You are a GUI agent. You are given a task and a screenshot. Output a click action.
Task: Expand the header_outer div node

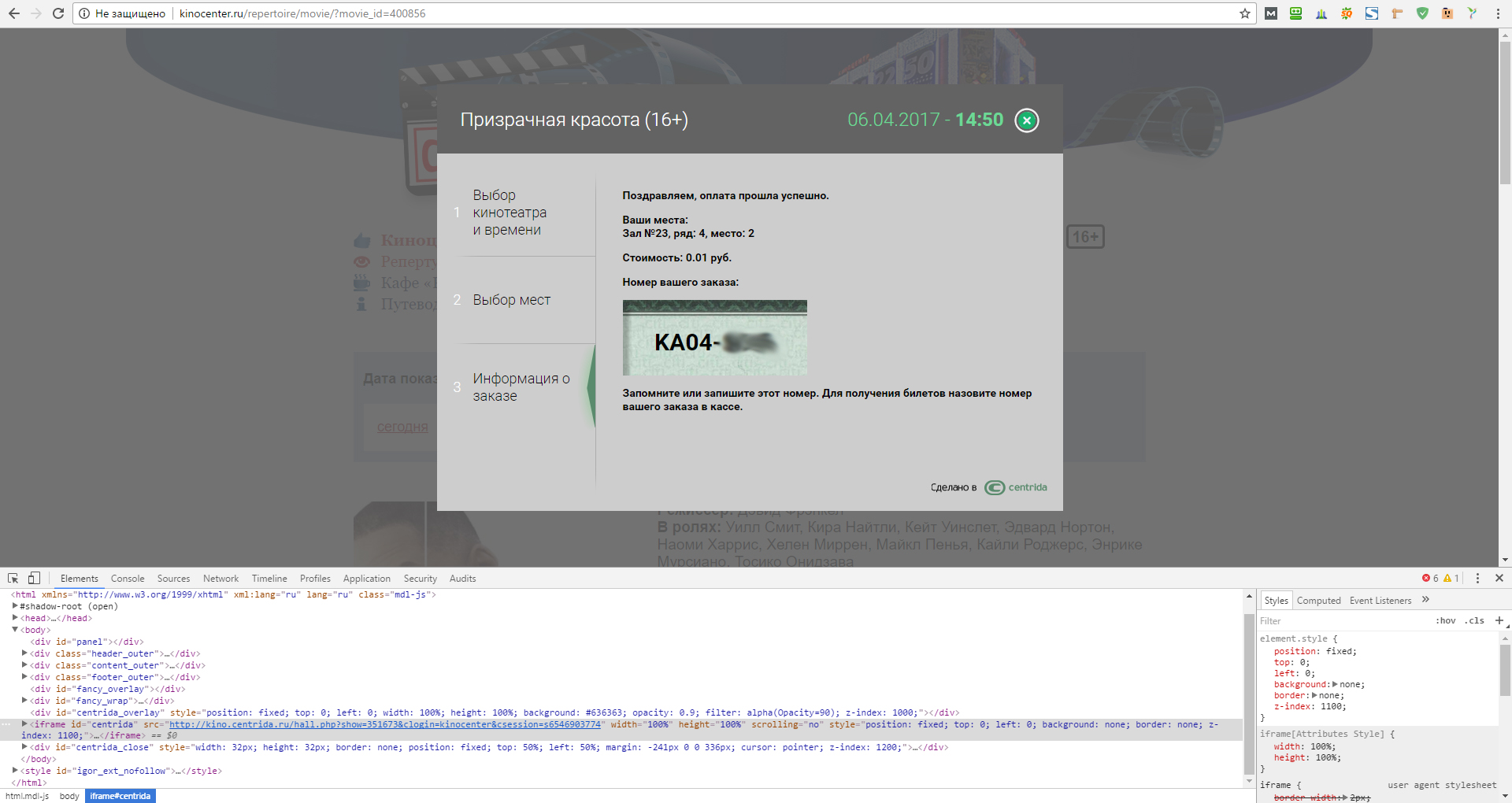tap(24, 653)
